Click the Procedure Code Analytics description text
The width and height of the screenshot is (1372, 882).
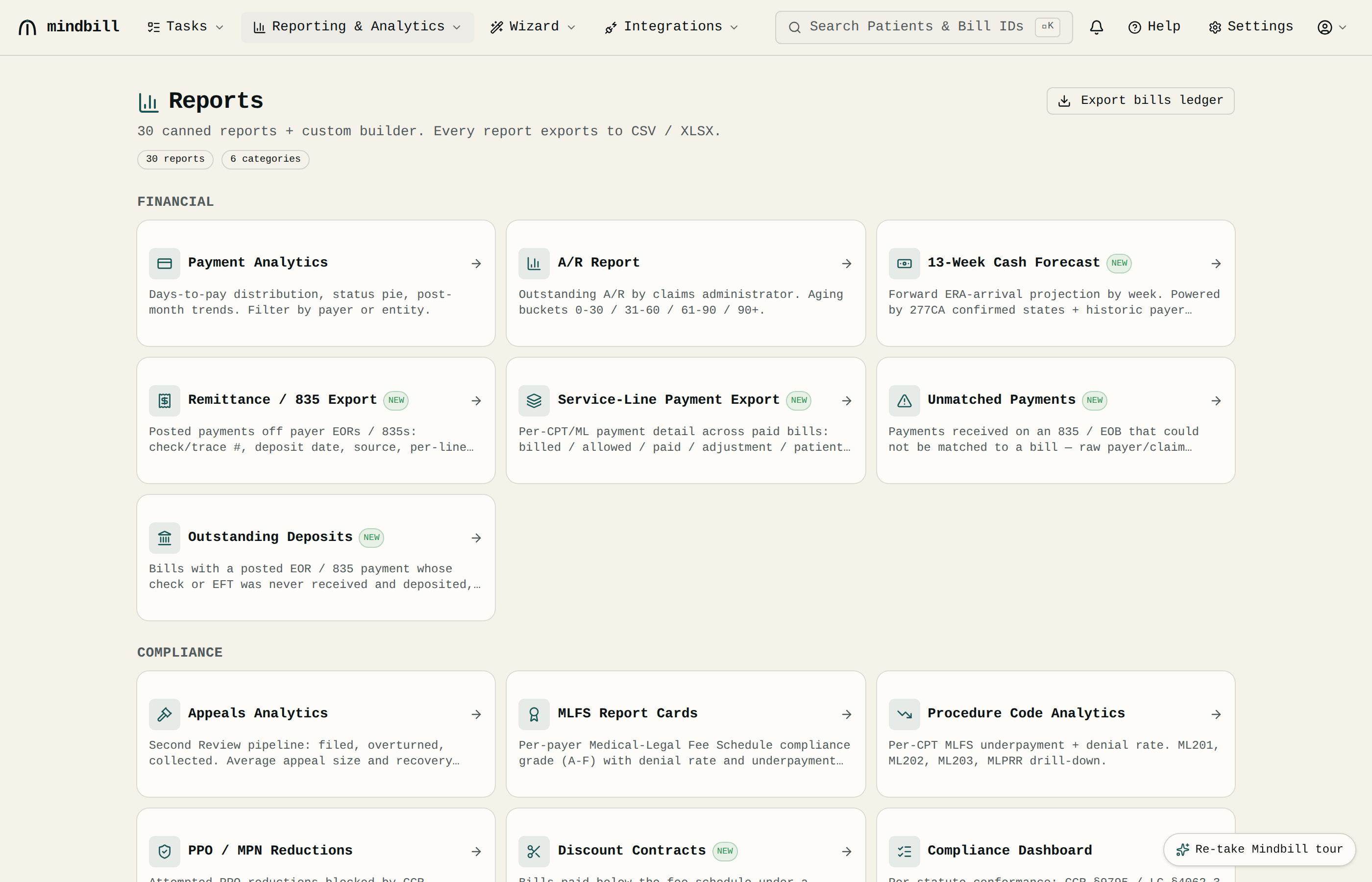tap(1054, 753)
